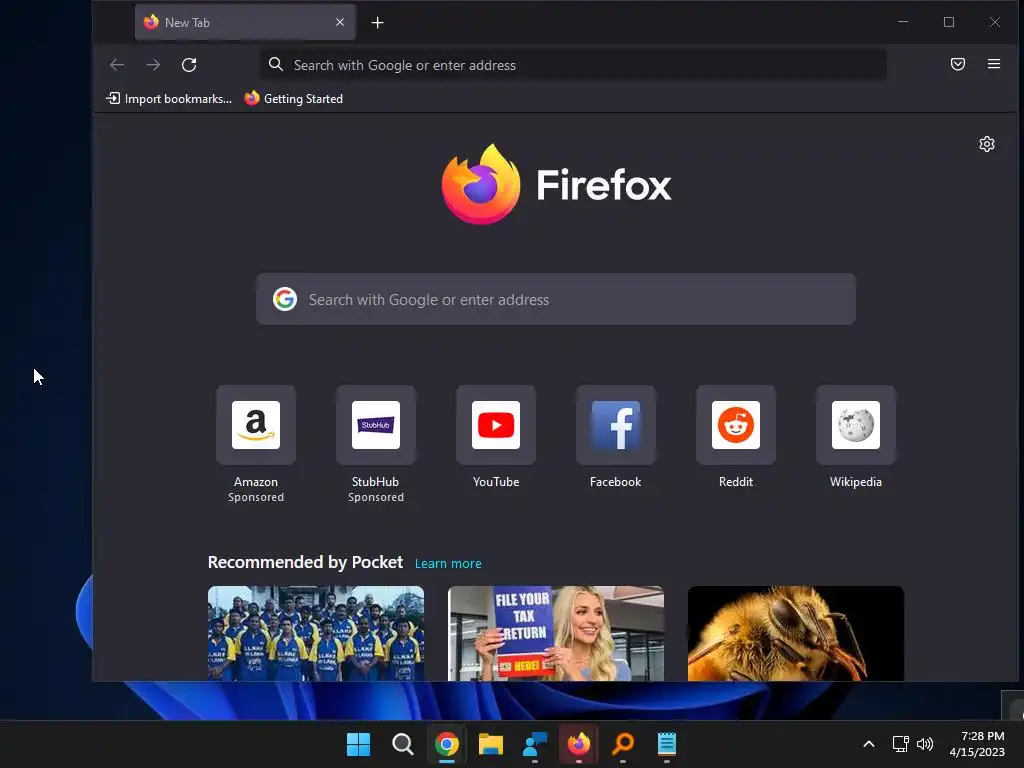Select the New Tab tab
The height and width of the screenshot is (768, 1024).
pyautogui.click(x=245, y=22)
